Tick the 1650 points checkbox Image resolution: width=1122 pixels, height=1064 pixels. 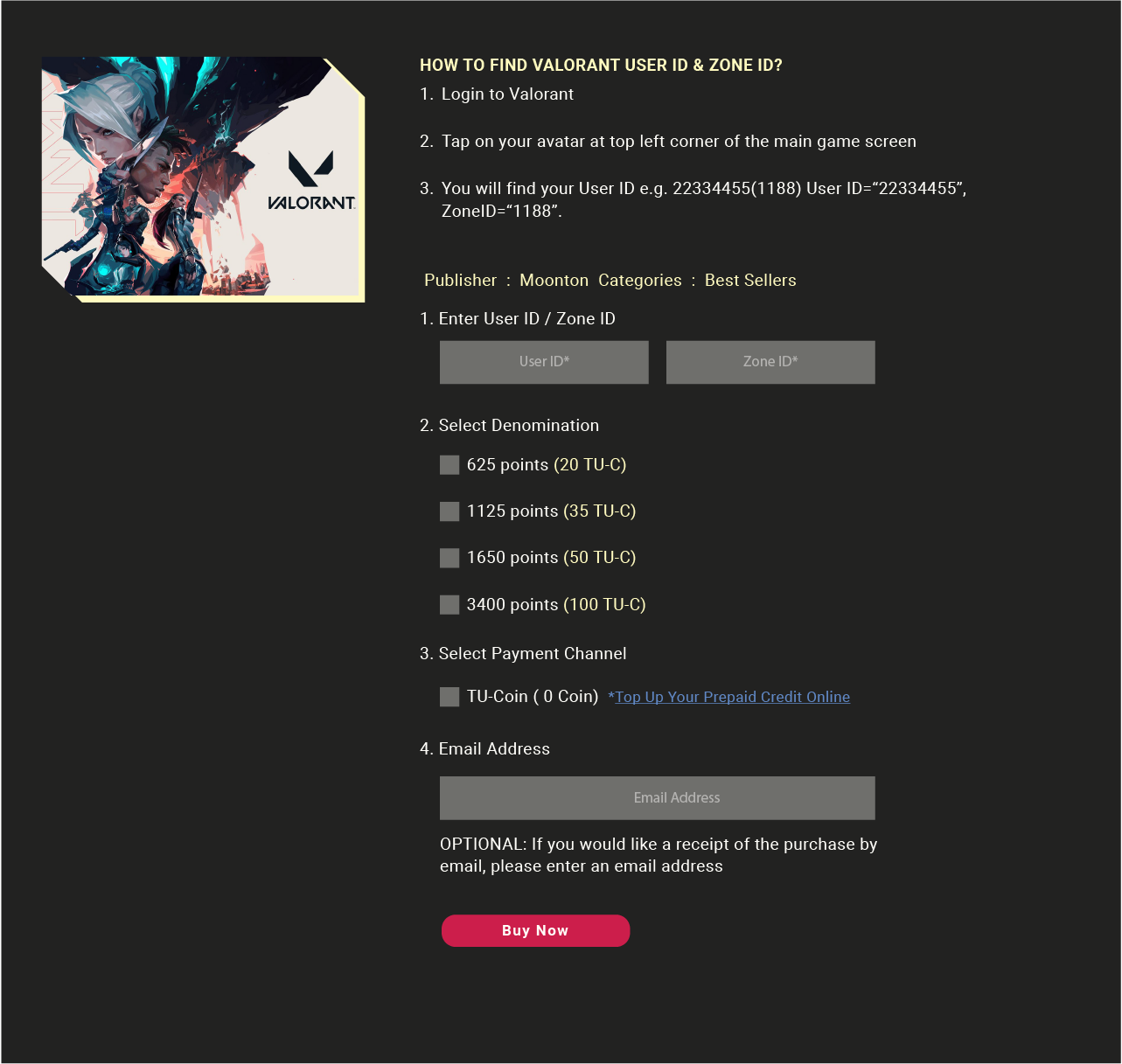(449, 558)
